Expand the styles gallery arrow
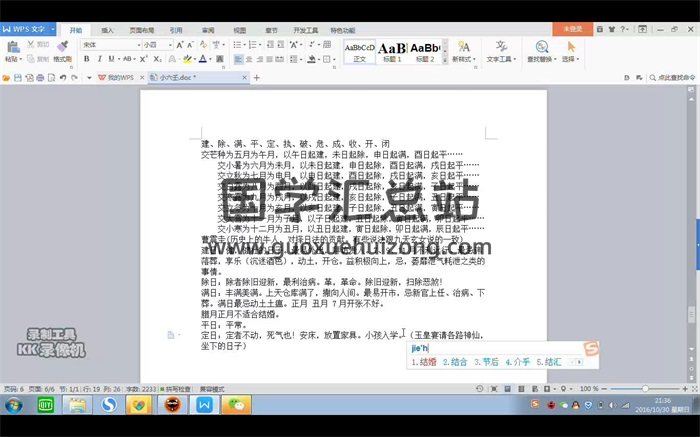This screenshot has width=700, height=437. pyautogui.click(x=445, y=60)
